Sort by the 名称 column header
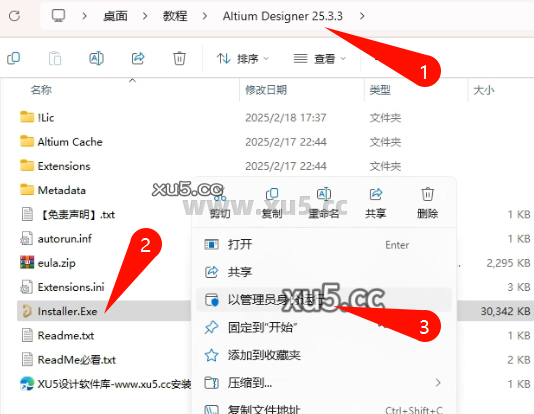Screen dimensions: 534x414 click(x=41, y=90)
